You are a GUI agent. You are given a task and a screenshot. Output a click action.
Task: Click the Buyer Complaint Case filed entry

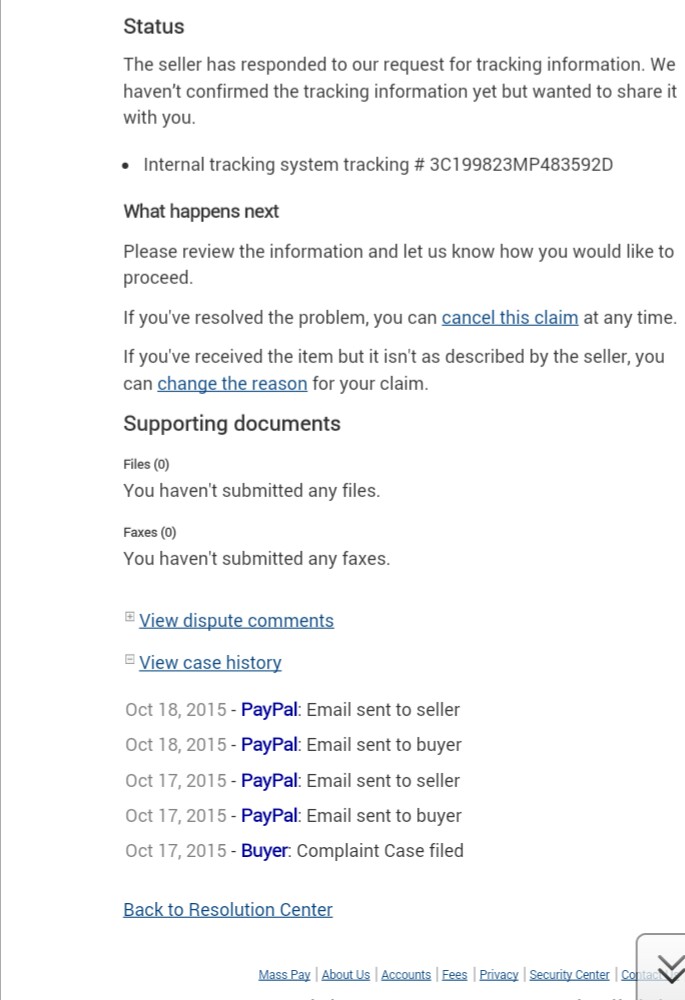click(294, 852)
